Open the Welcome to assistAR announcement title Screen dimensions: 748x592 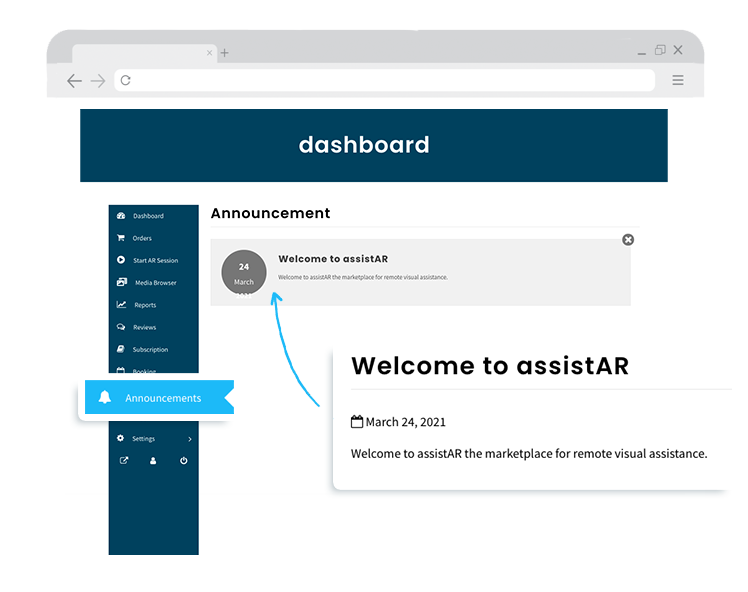(333, 259)
